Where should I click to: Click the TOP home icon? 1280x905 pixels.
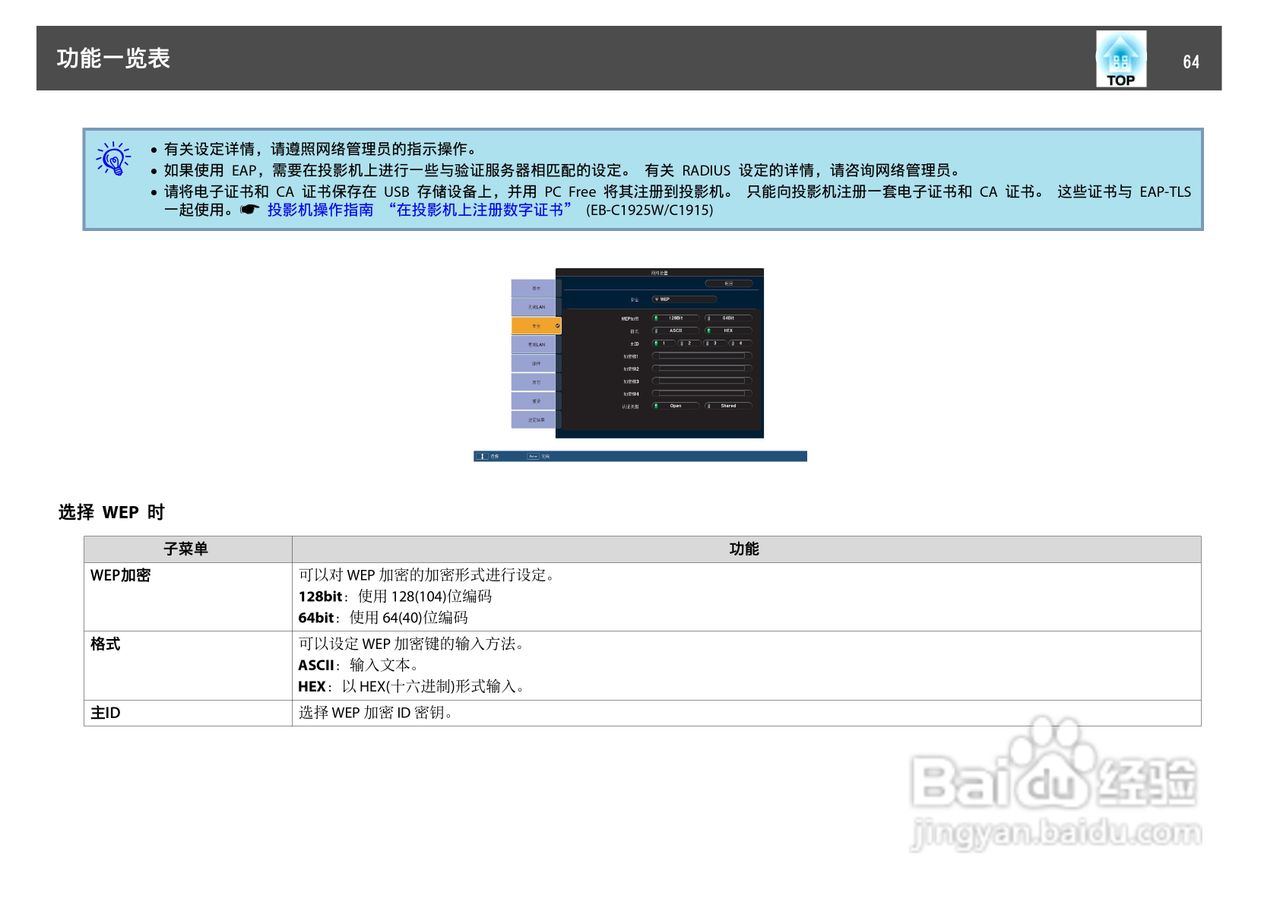(1120, 58)
